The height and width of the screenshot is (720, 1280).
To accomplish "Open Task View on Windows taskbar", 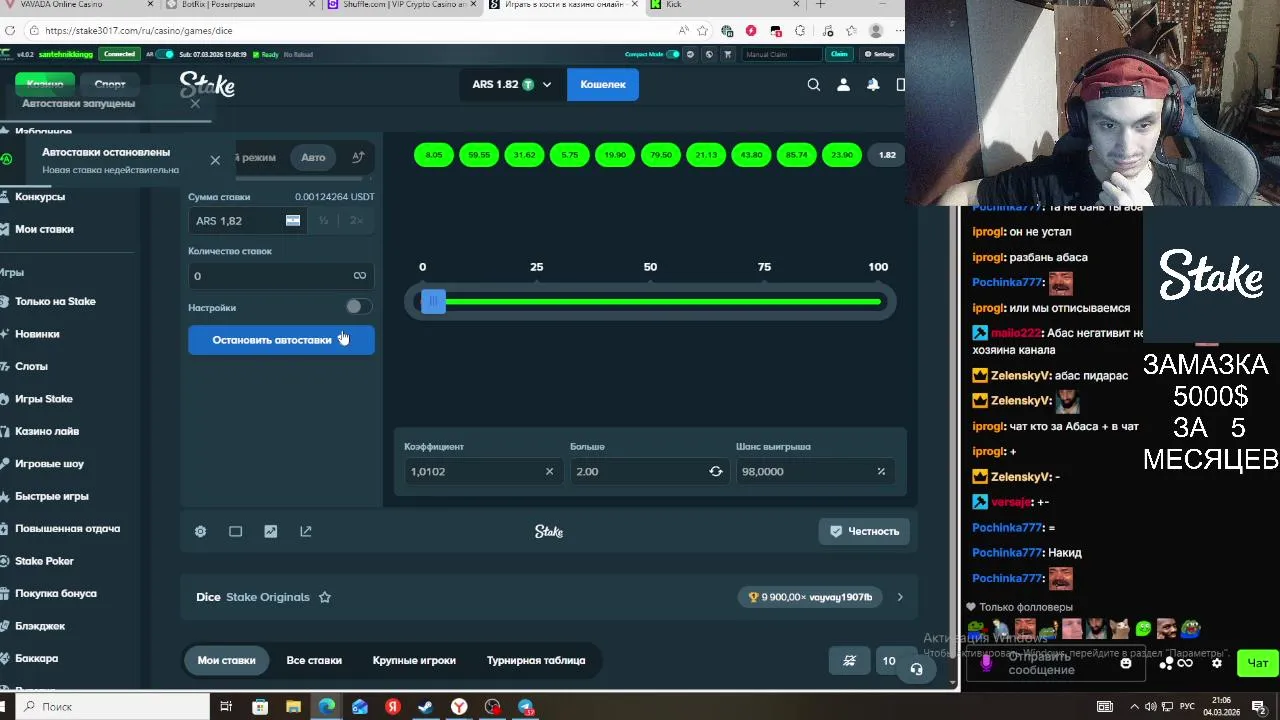I will pyautogui.click(x=226, y=707).
